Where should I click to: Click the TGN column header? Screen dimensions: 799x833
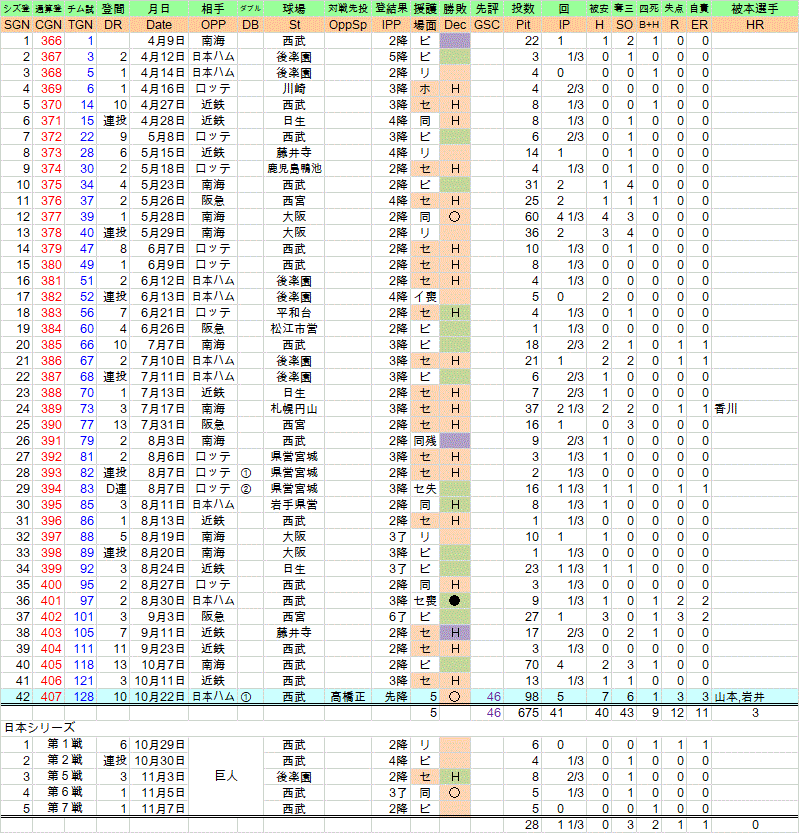pos(80,25)
